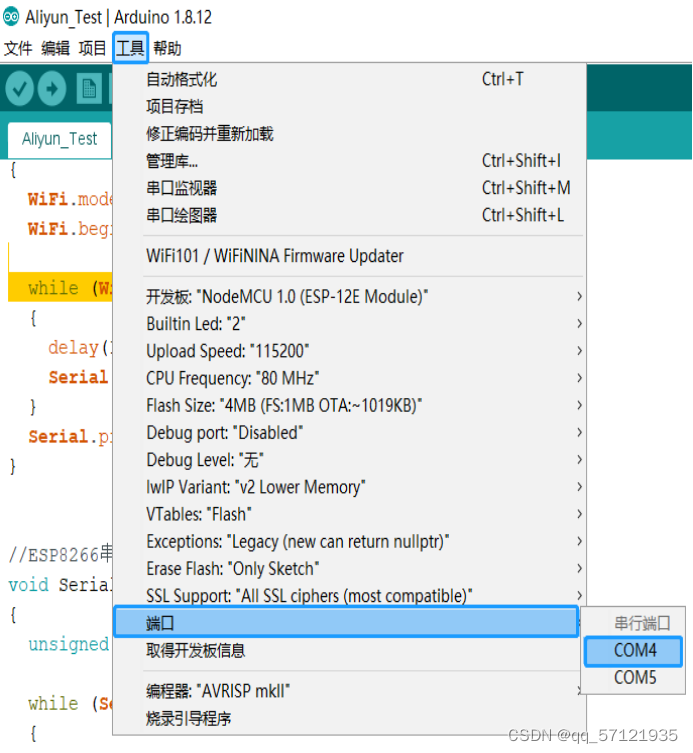This screenshot has width=693, height=753.
Task: Click the highlighted while line in editor
Action: [61, 288]
